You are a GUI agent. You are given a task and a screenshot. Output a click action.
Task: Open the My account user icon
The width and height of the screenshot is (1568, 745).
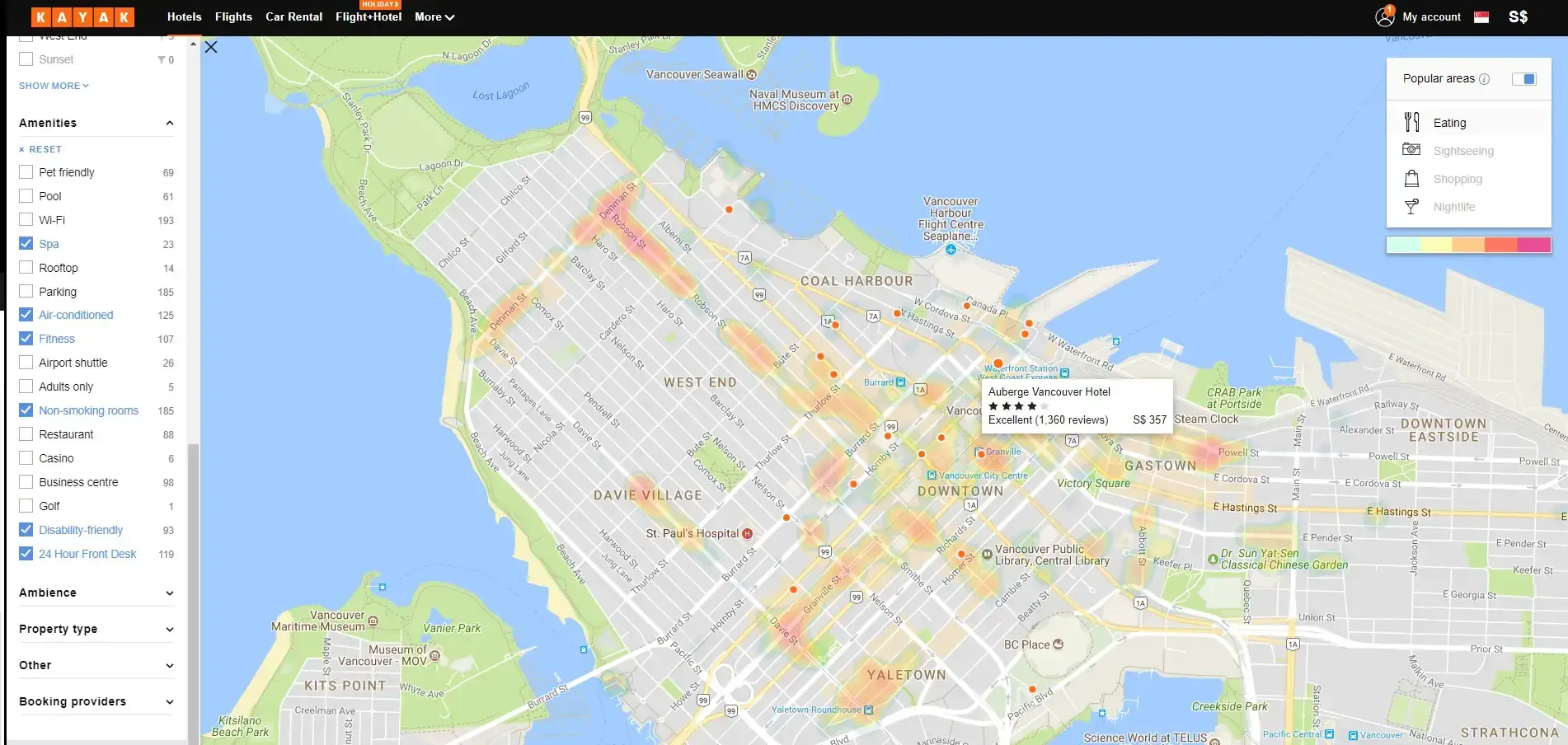pyautogui.click(x=1385, y=16)
